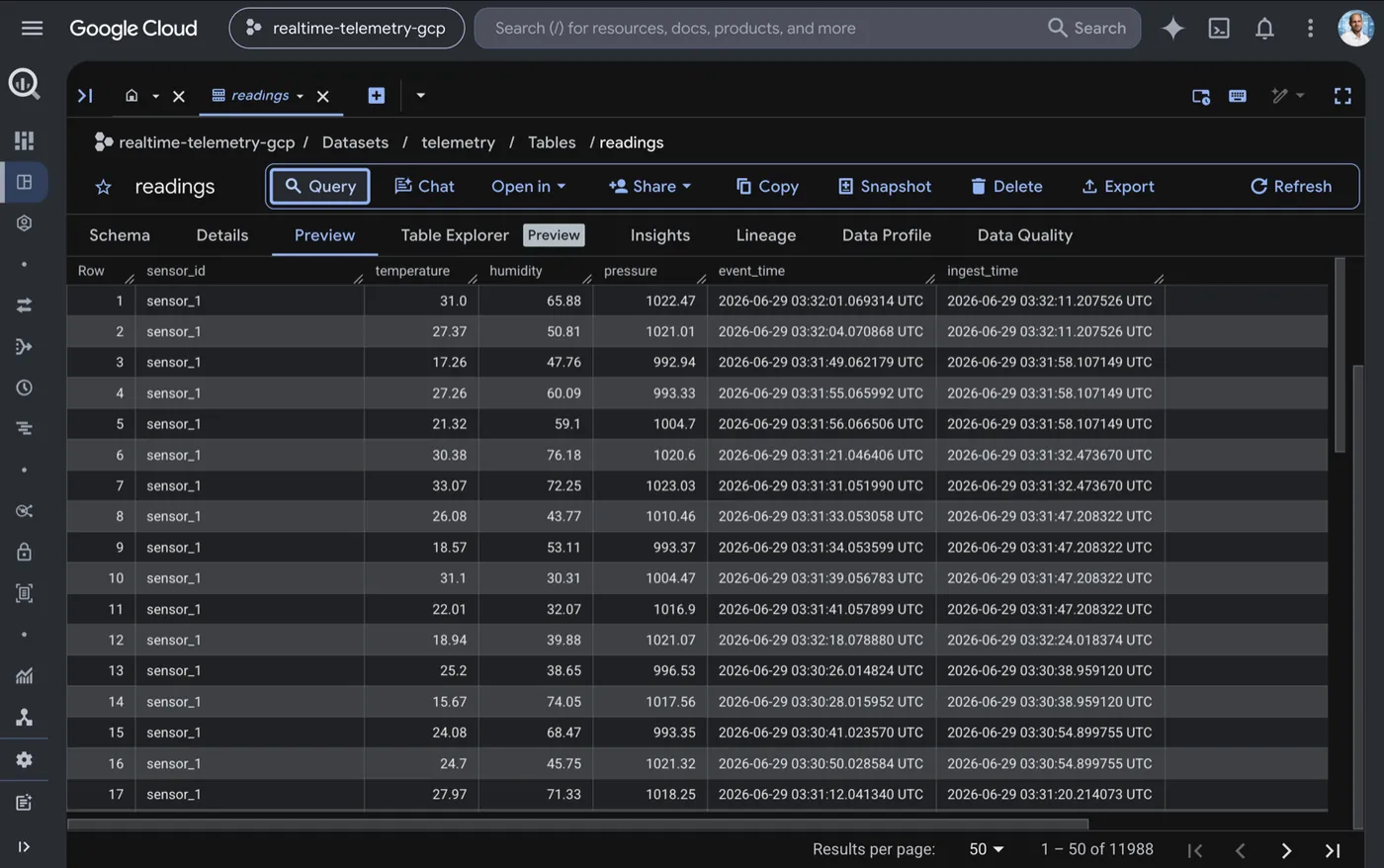This screenshot has height=868, width=1384.
Task: Open the job history screen-clock icon
Action: point(1201,96)
